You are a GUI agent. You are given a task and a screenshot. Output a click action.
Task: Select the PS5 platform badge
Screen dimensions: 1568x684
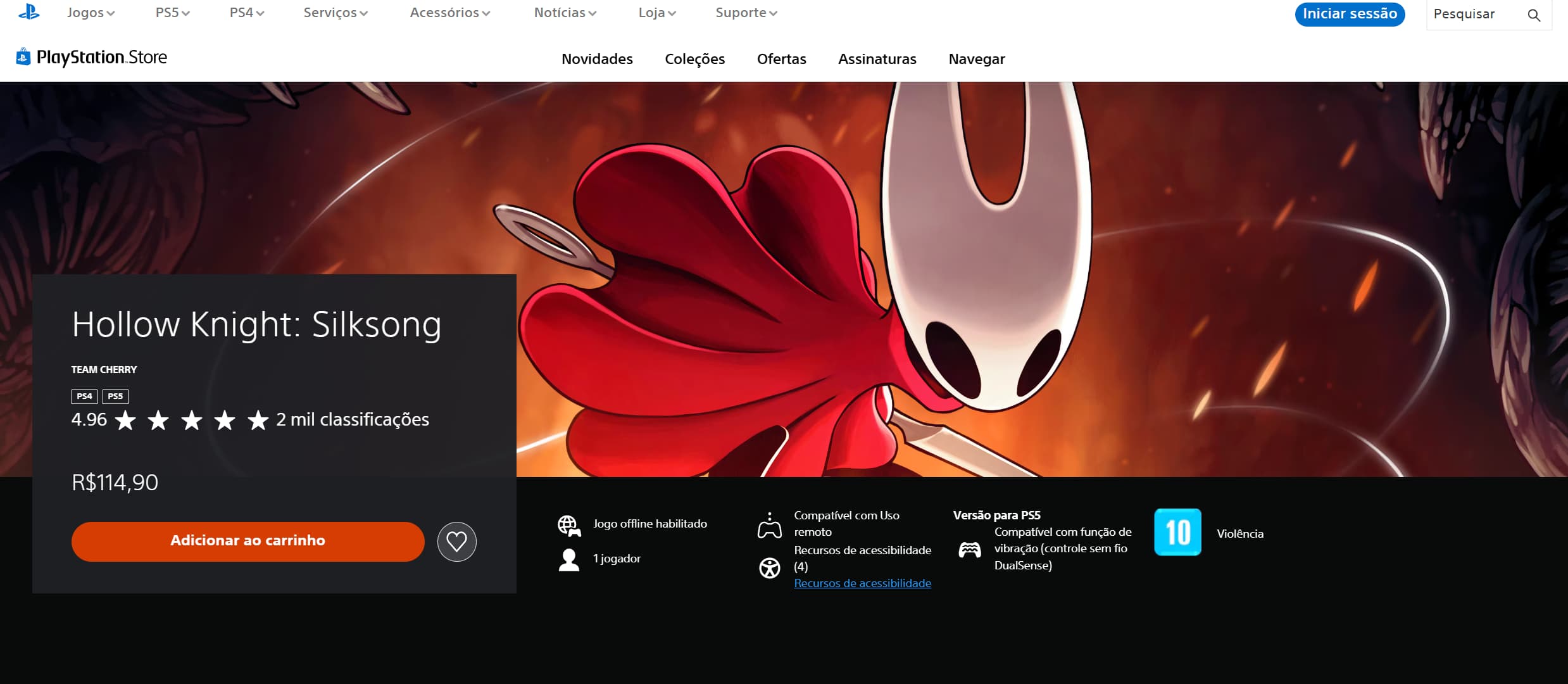click(115, 396)
